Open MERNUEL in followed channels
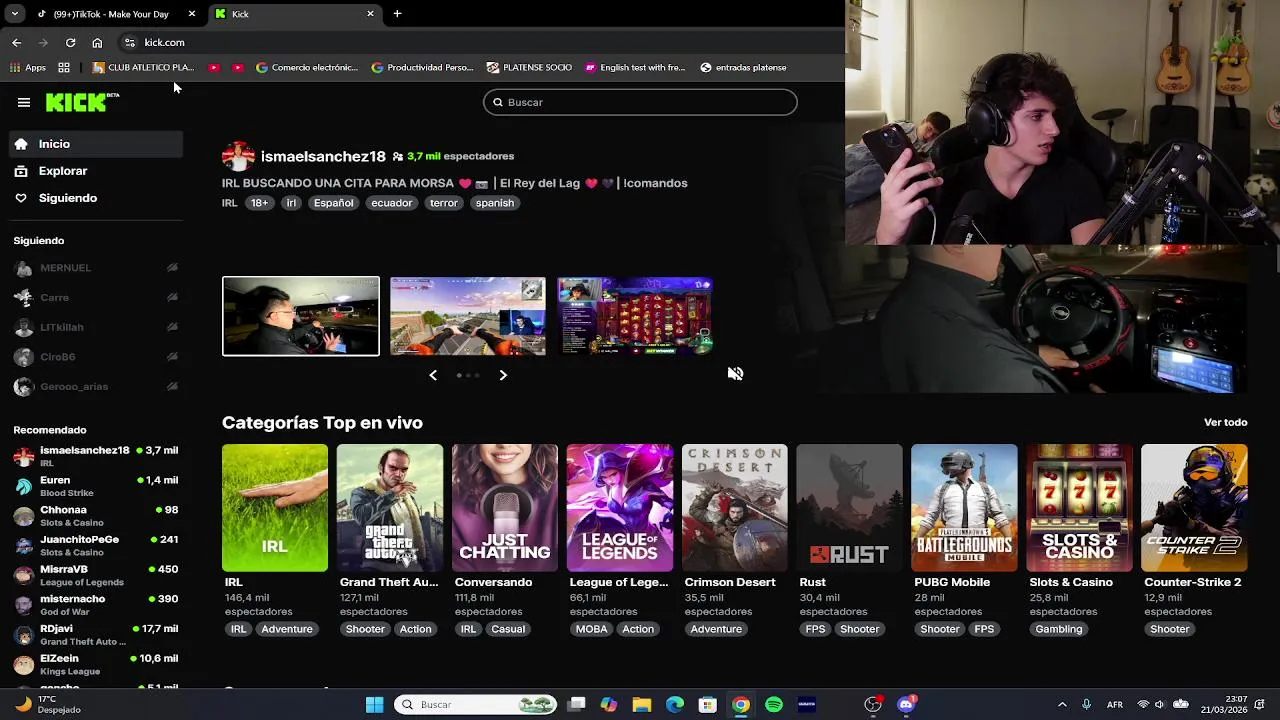The image size is (1280, 720). coord(97,268)
